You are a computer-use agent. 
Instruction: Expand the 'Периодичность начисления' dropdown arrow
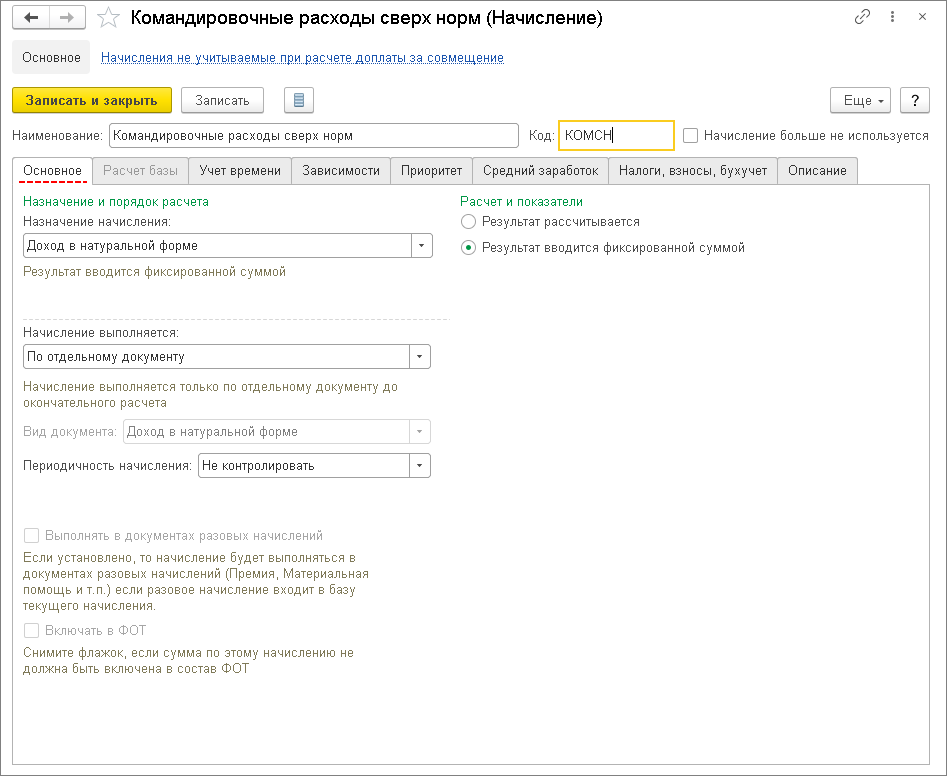[420, 466]
